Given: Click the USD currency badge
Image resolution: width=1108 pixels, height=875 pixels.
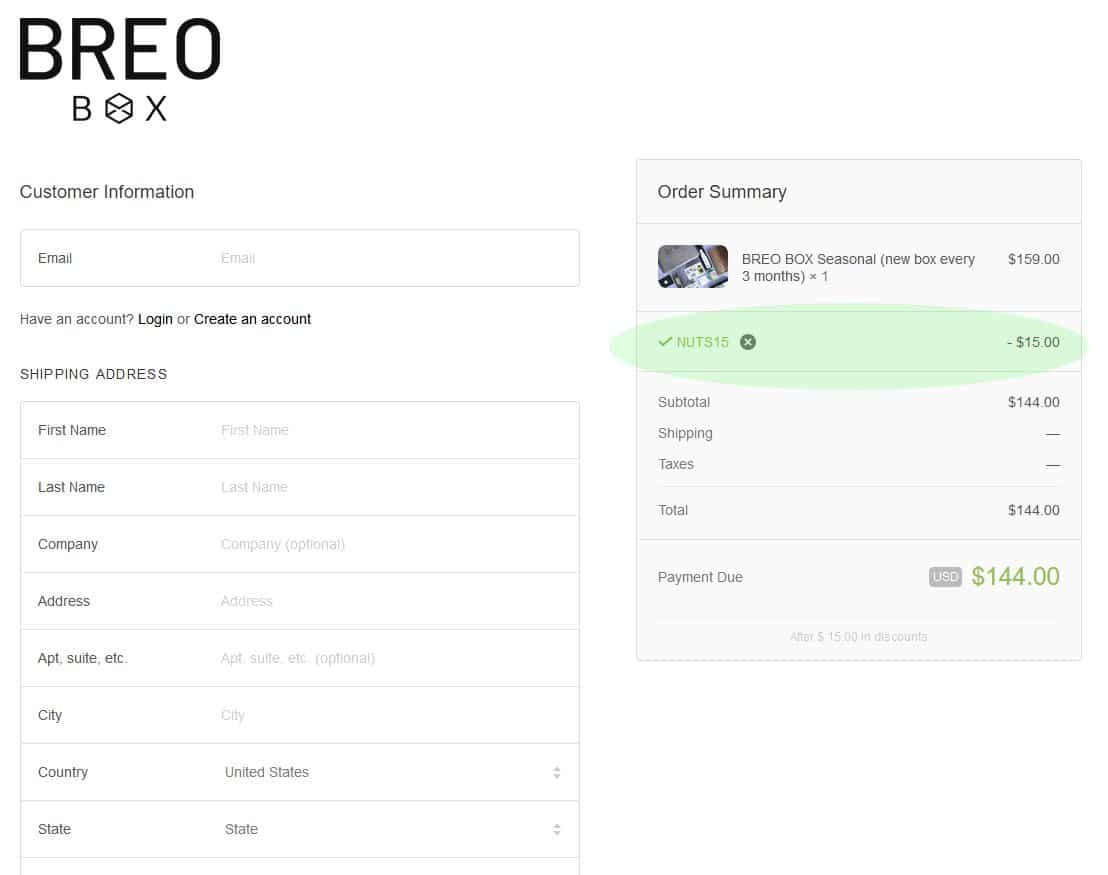Looking at the screenshot, I should (945, 577).
